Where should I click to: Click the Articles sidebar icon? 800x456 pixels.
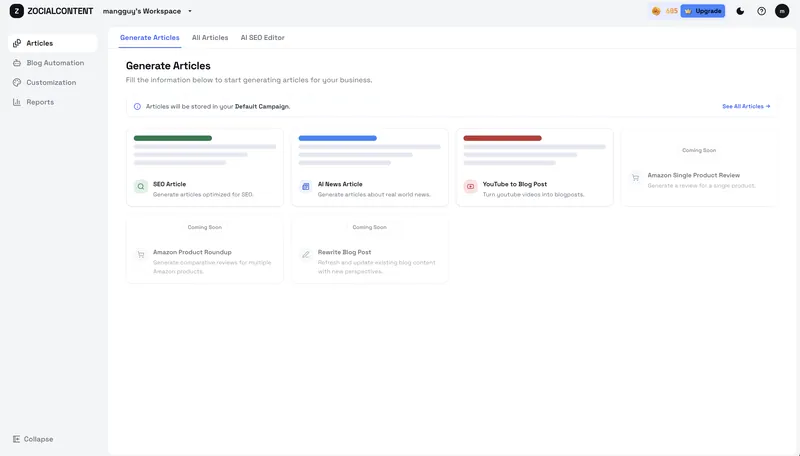17,43
